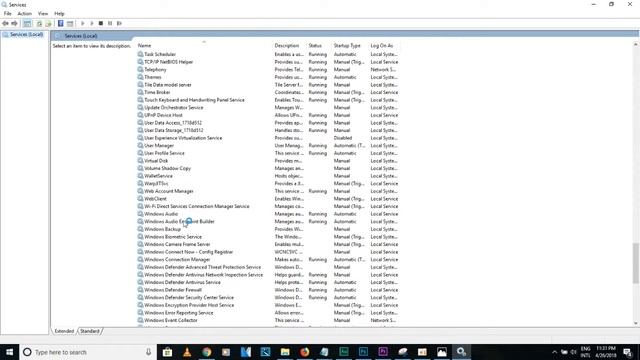The height and width of the screenshot is (360, 640).
Task: Select the Windows Biometric Service row
Action: pyautogui.click(x=173, y=237)
